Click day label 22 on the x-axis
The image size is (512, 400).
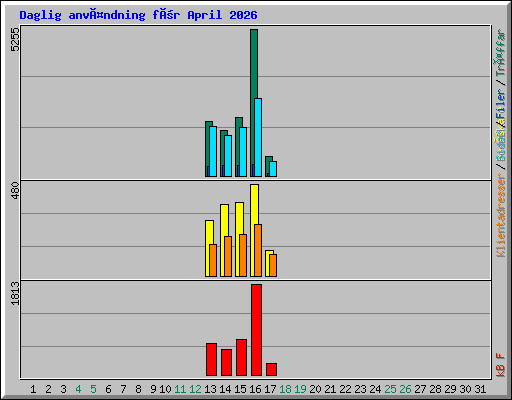click(345, 389)
